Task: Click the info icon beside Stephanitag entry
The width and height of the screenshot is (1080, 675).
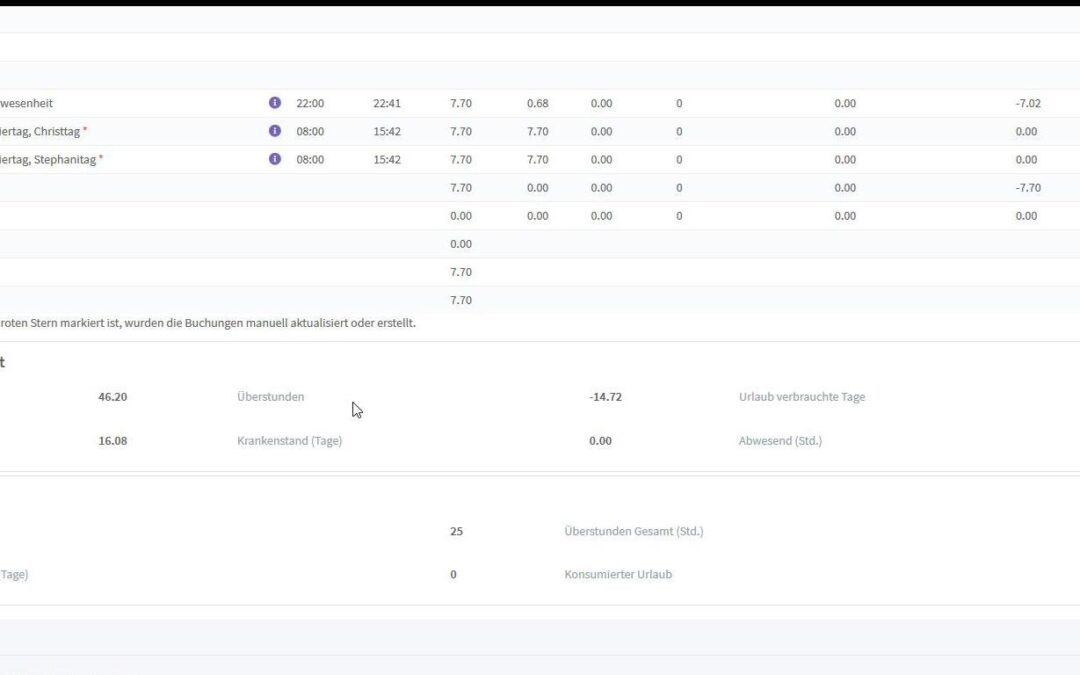Action: [274, 159]
